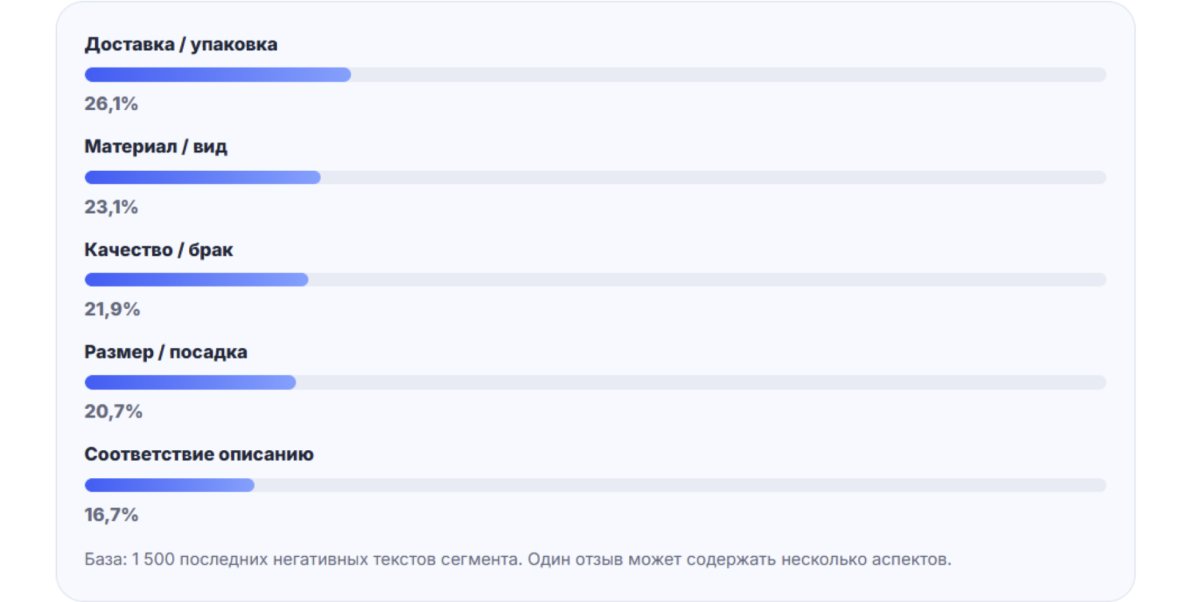1190x602 pixels.
Task: Select the Материал / вид progress bar
Action: coord(595,177)
